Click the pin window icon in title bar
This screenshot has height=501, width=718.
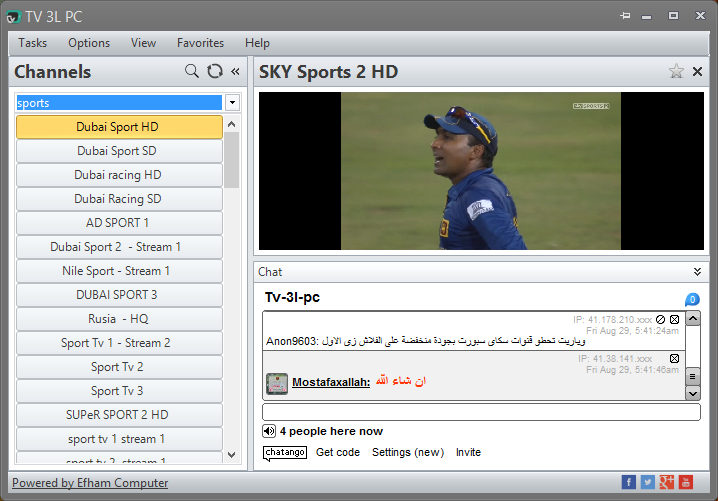625,16
